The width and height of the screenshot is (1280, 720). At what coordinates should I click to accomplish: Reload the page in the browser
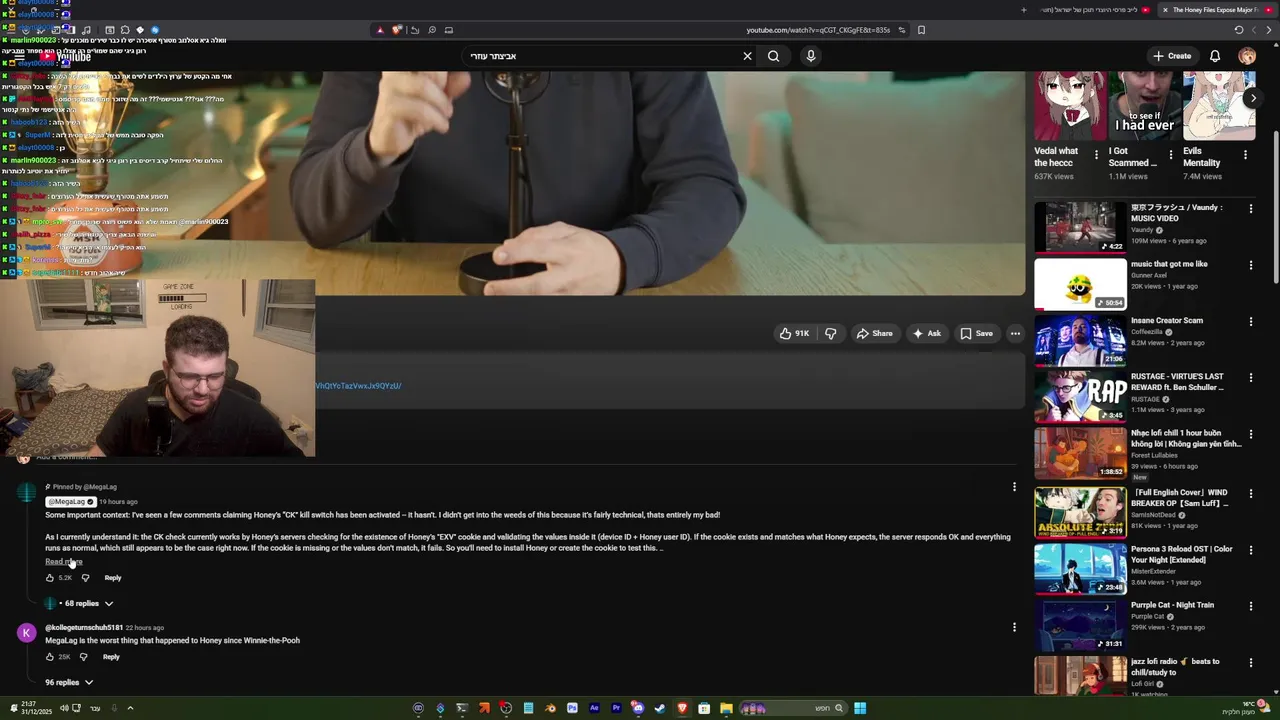point(1239,30)
